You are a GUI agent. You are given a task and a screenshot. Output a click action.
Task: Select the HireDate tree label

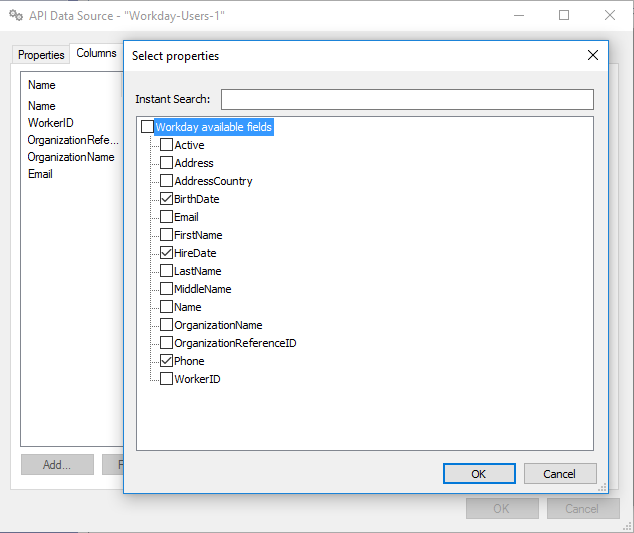(x=195, y=253)
